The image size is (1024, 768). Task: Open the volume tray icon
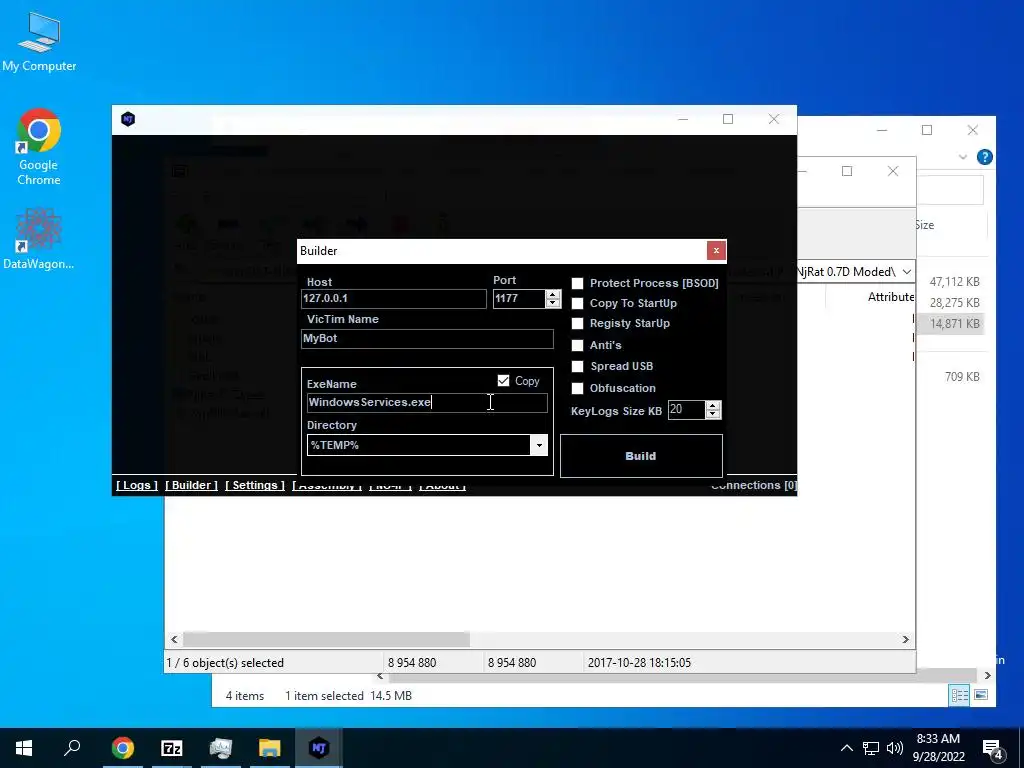[x=895, y=748]
